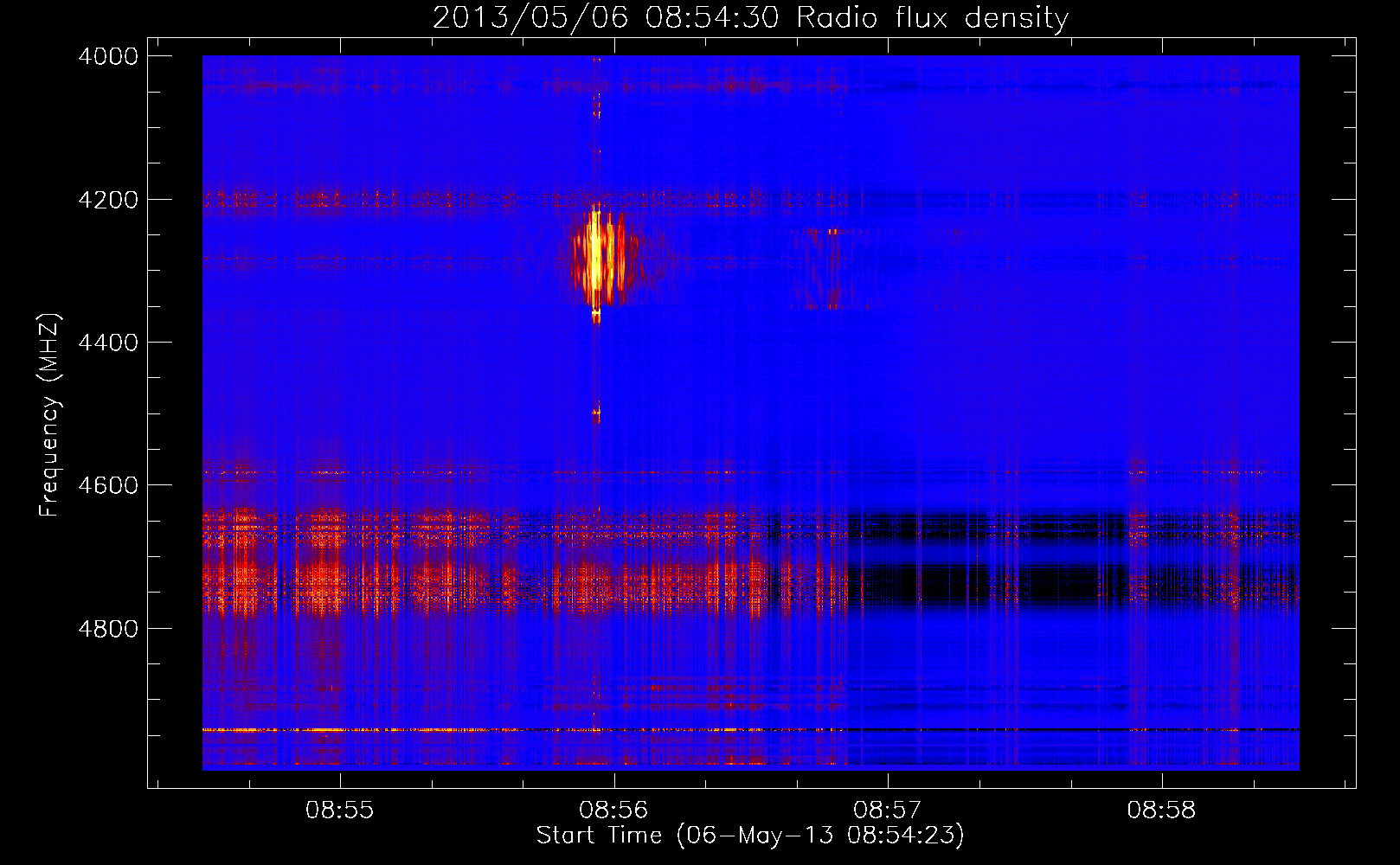Click the faint red burst near 08:56:48 at 4300 MHz

click(827, 268)
